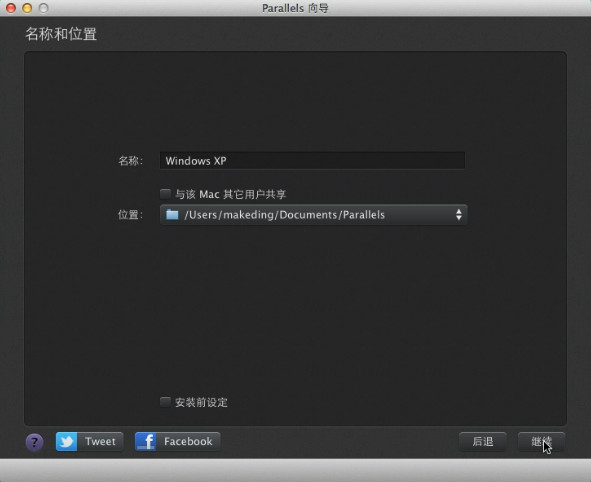Enable the 与该 Mac 其它用户共享 checkbox

click(165, 194)
